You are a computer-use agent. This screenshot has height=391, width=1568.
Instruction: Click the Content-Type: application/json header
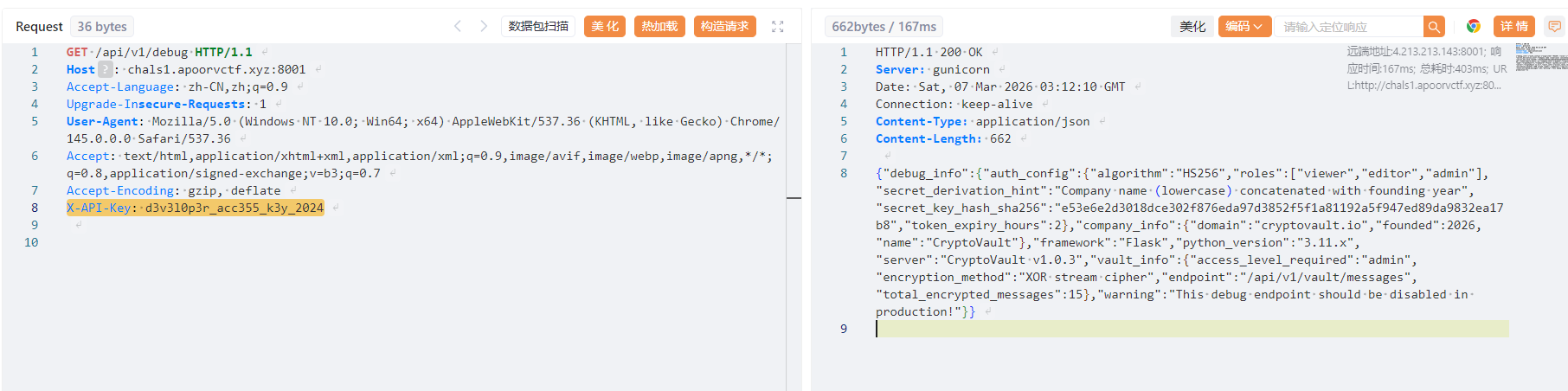[982, 121]
